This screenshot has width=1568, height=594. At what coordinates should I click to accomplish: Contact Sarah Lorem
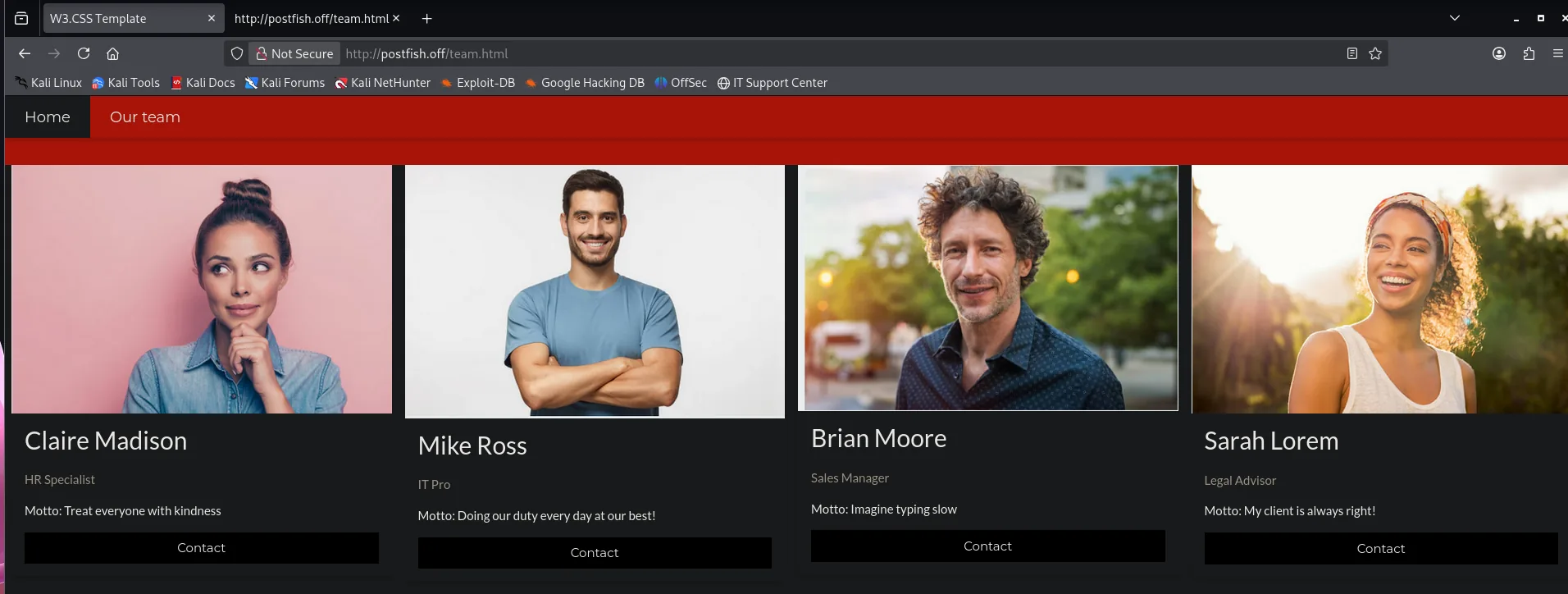[x=1381, y=549]
